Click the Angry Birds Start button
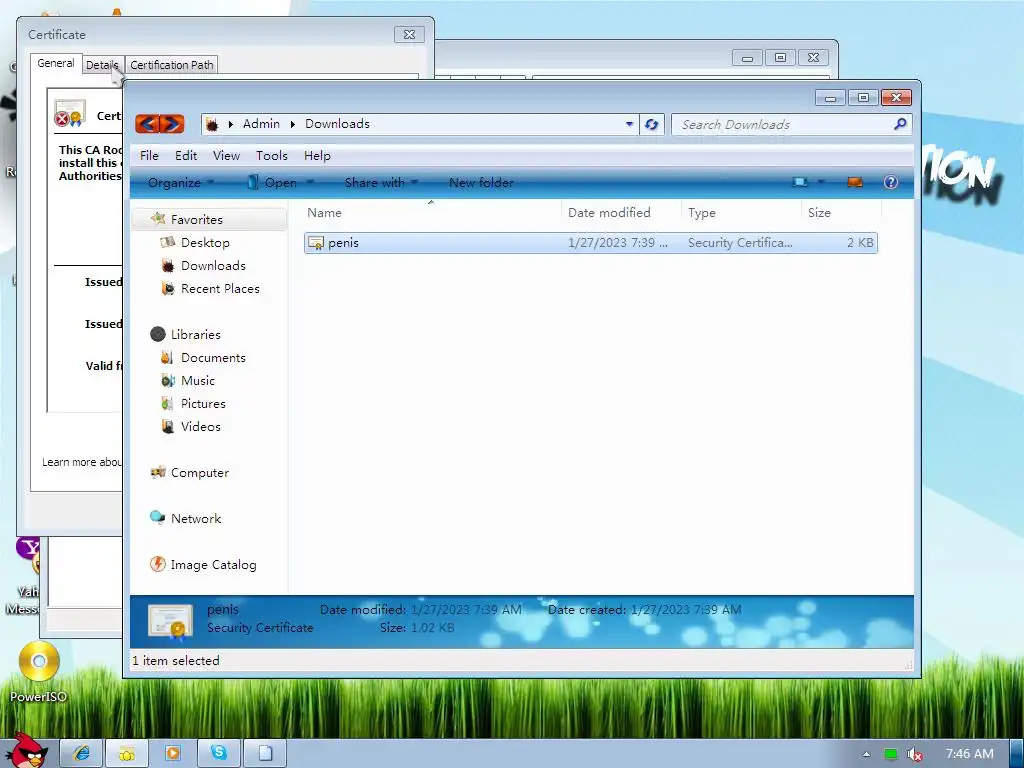 click(27, 751)
